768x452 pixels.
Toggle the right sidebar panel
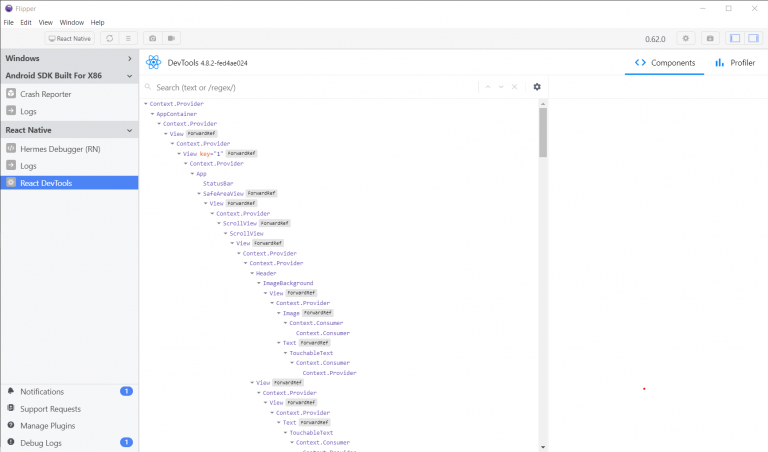point(754,38)
